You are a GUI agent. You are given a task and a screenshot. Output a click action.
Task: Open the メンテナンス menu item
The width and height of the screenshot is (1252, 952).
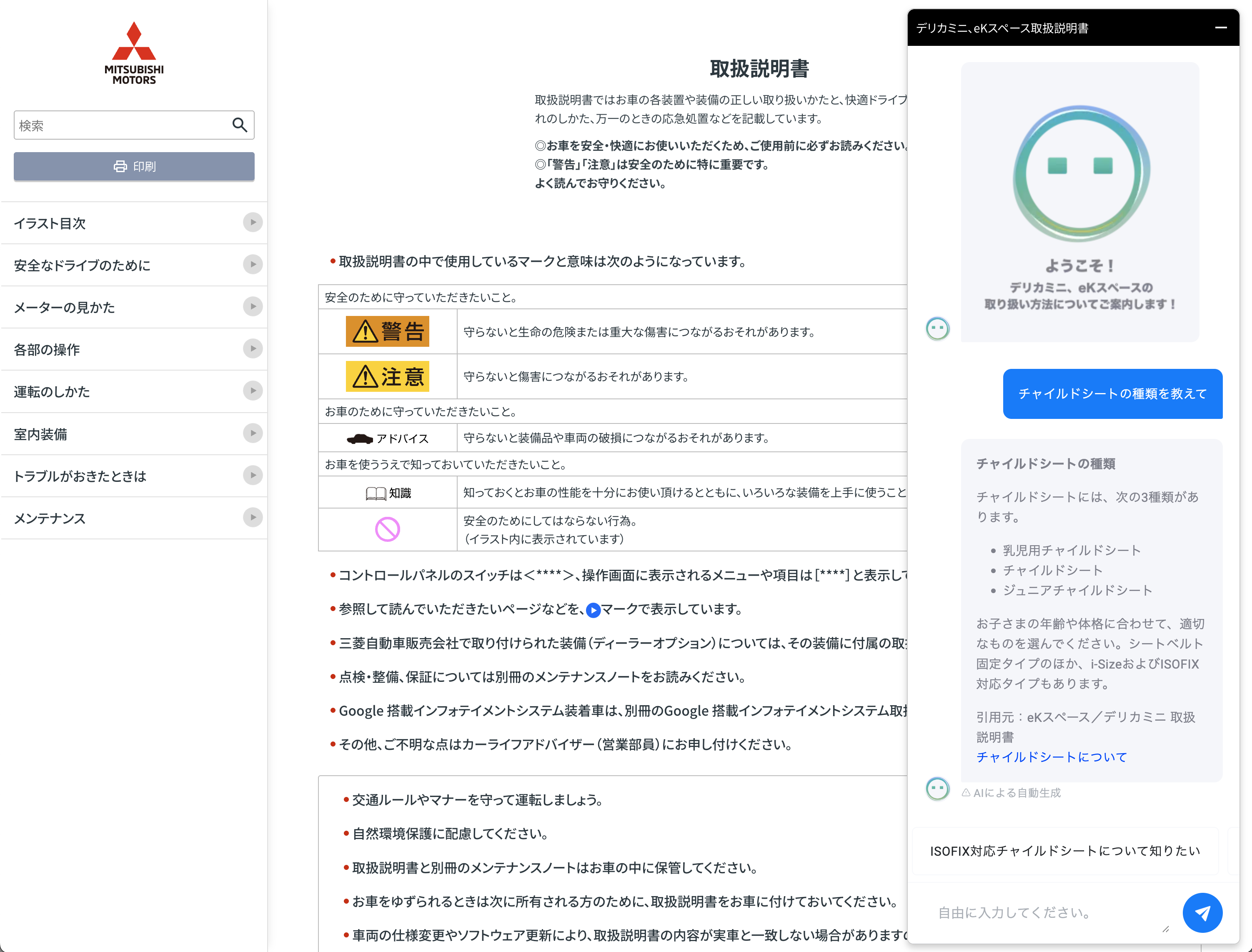(134, 519)
